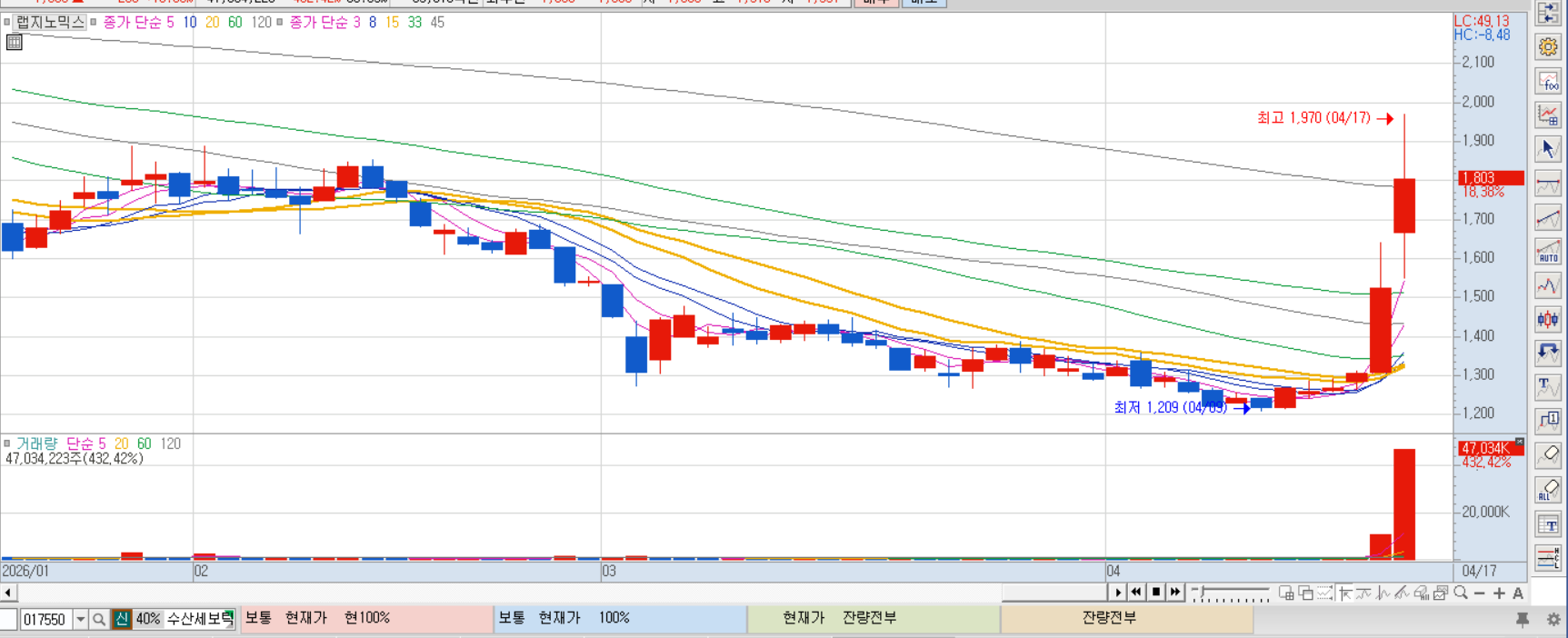Select the single eraser tool
Viewport: 1568px width, 638px height.
click(1548, 455)
